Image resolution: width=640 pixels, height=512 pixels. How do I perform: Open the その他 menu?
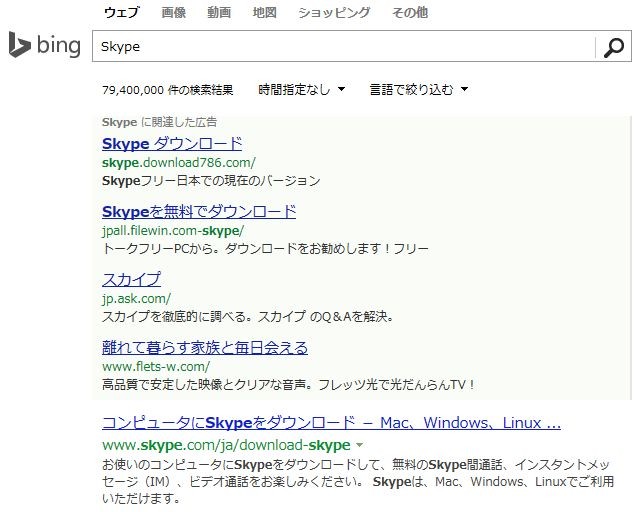coord(410,13)
